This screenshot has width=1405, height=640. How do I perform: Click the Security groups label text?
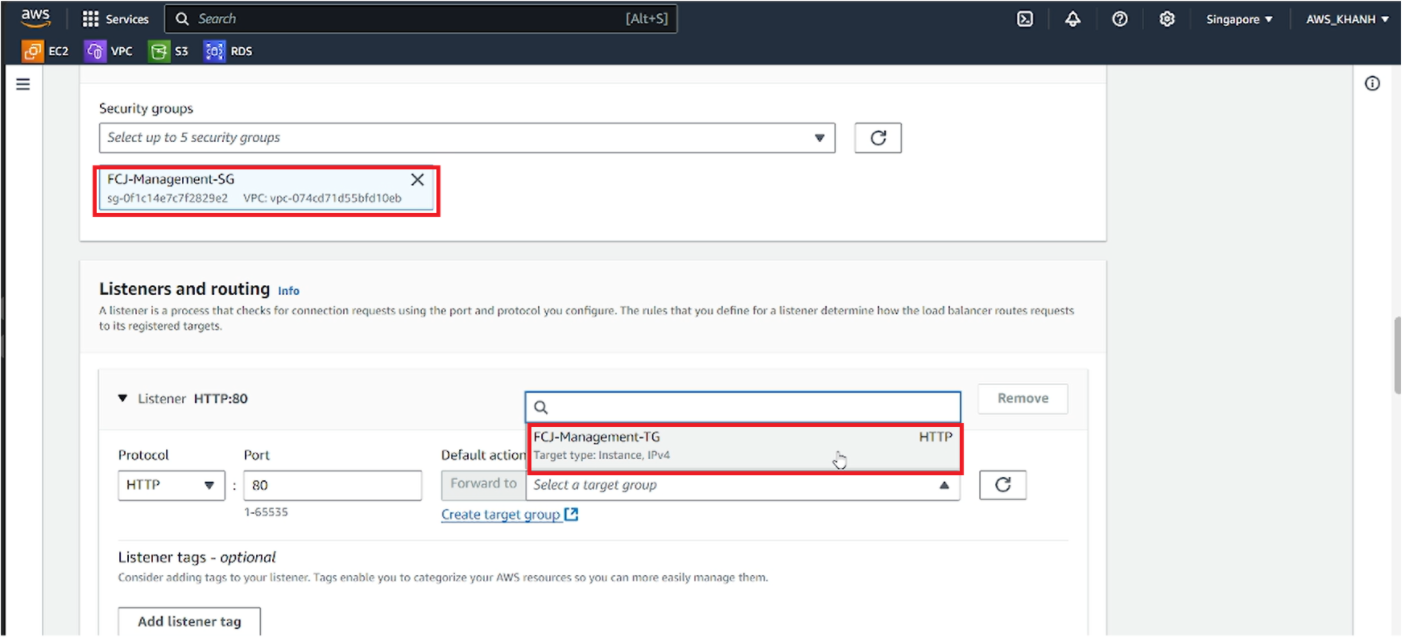(x=146, y=108)
